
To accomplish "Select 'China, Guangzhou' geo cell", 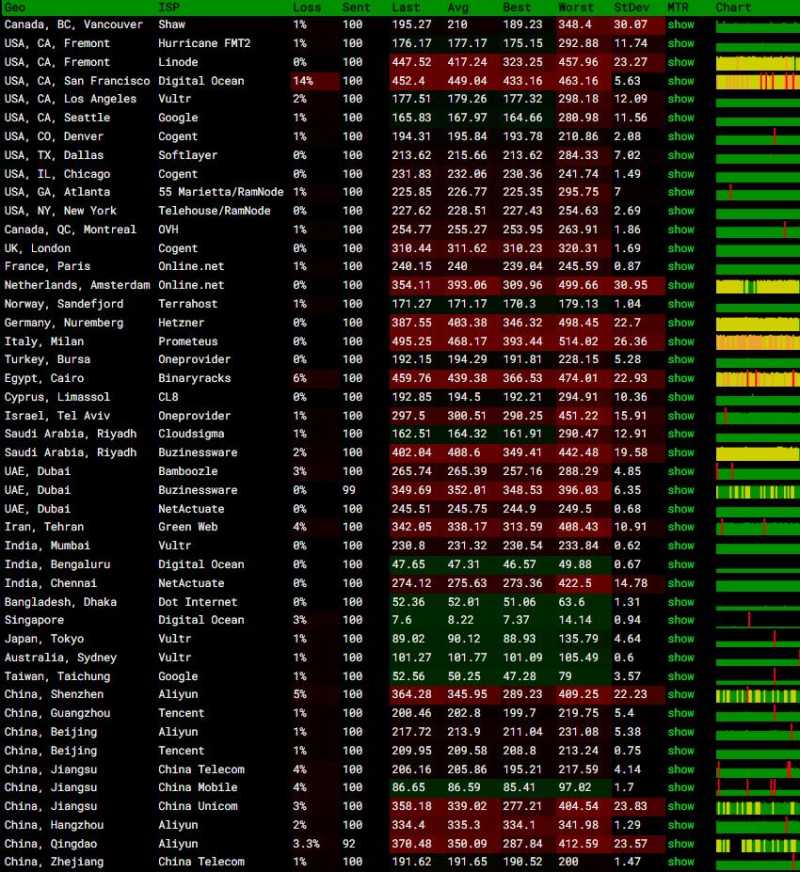I will 57,713.
